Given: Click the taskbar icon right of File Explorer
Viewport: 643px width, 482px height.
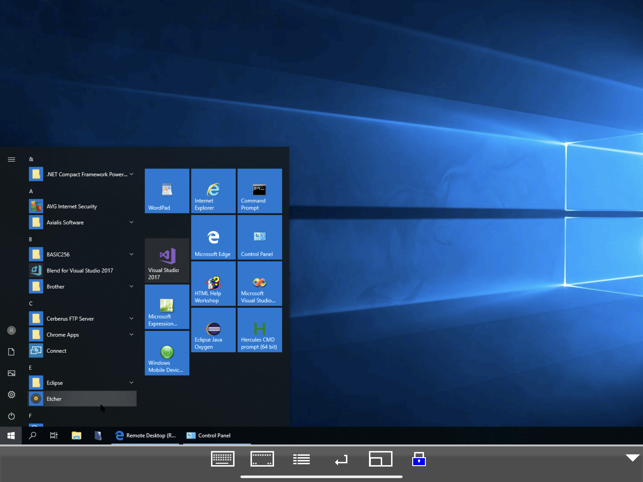Looking at the screenshot, I should click(x=98, y=435).
